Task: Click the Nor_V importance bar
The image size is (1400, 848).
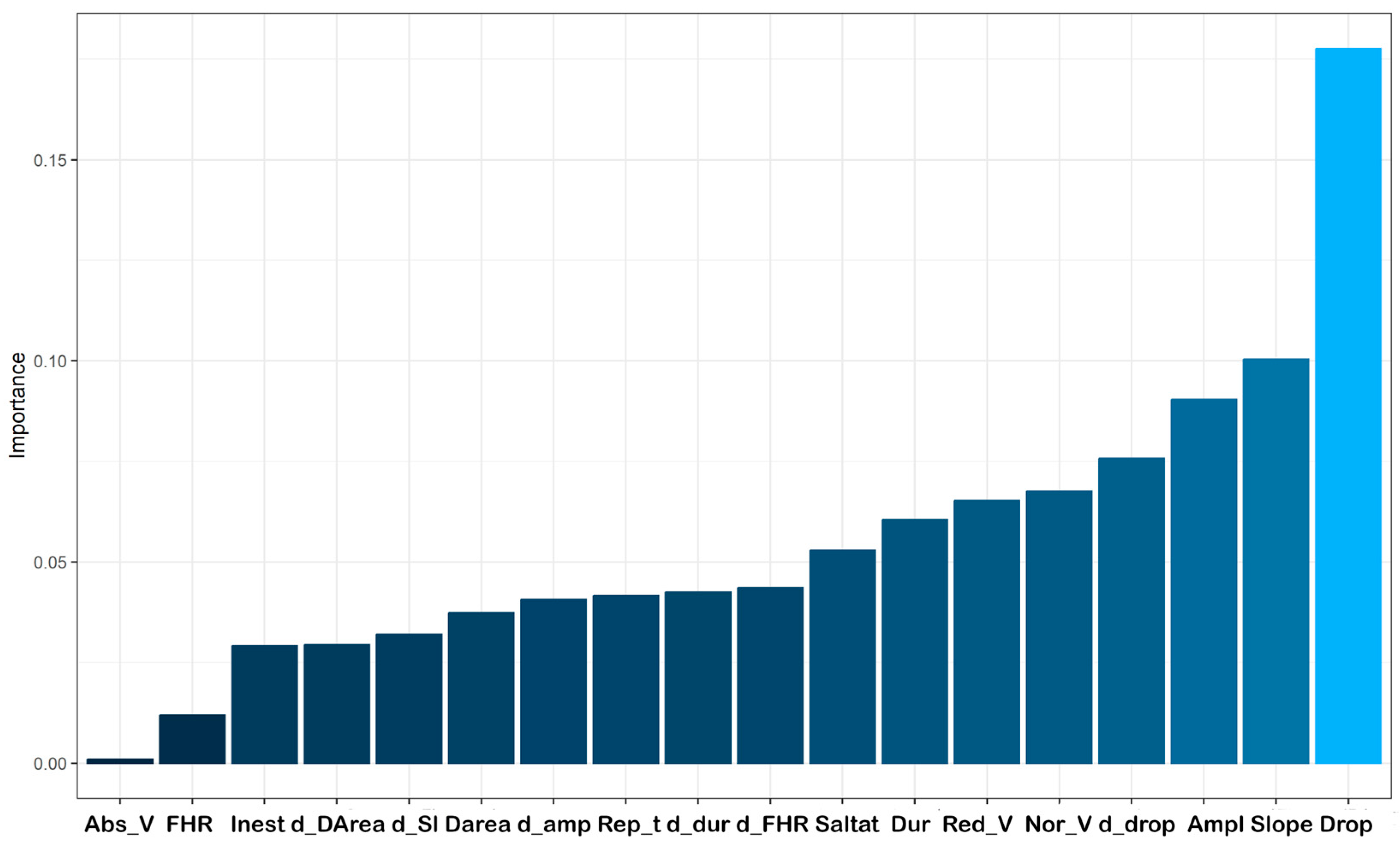Action: tap(1059, 627)
